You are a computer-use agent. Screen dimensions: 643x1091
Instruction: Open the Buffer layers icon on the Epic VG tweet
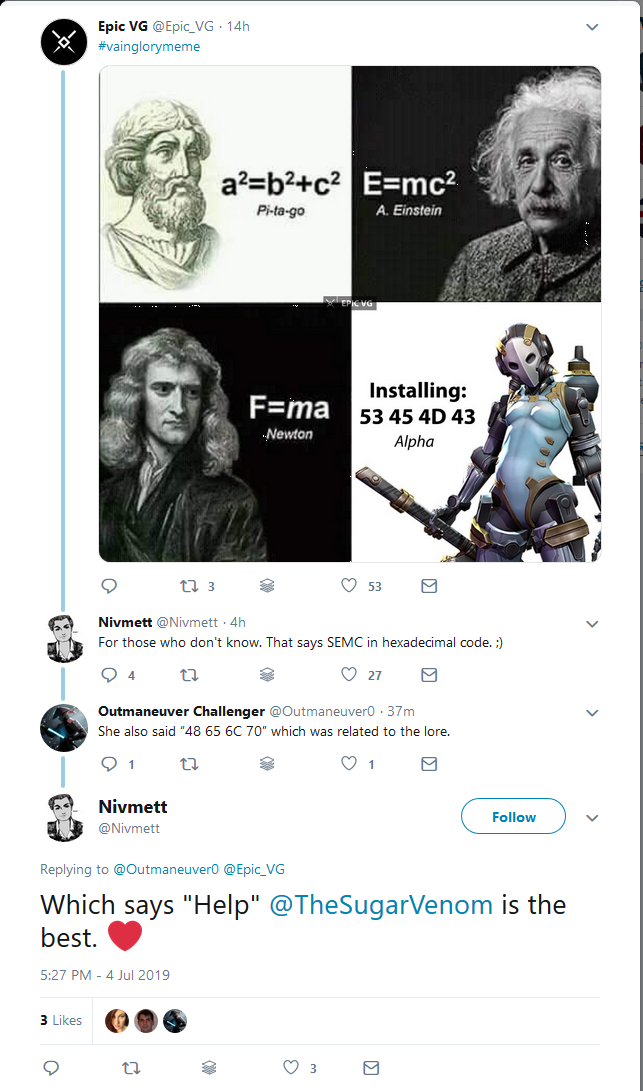click(267, 586)
